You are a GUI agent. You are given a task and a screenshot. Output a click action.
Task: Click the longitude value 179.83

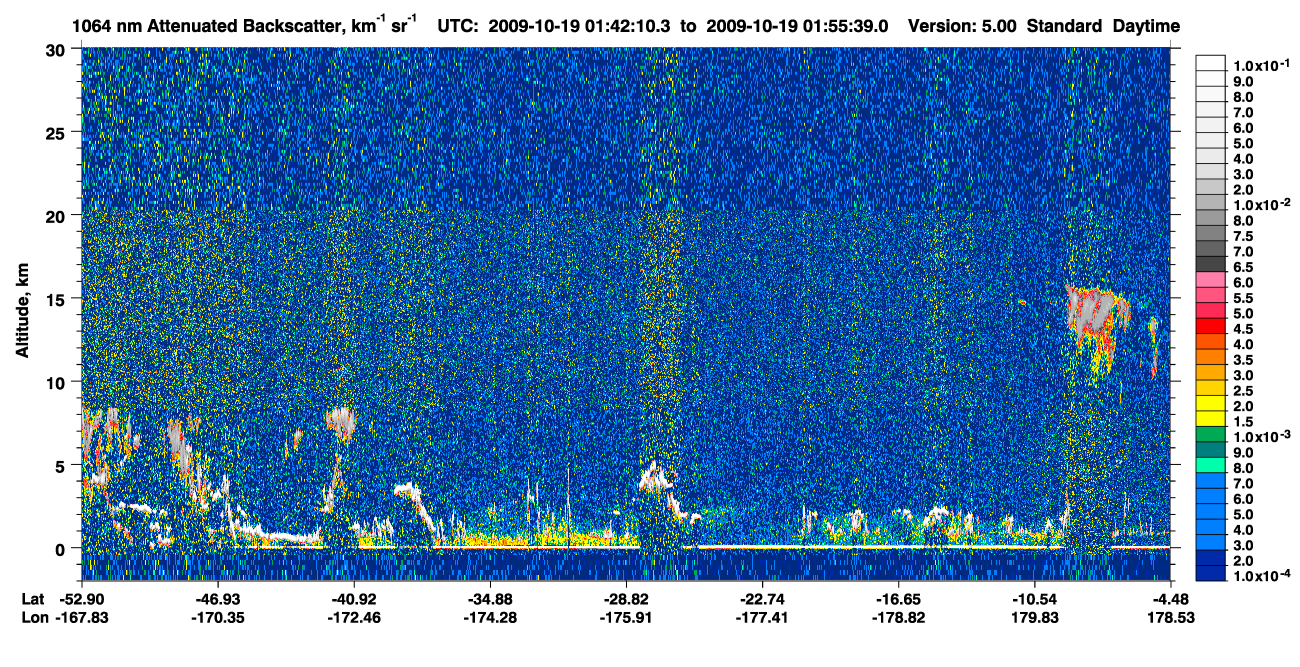click(1034, 617)
